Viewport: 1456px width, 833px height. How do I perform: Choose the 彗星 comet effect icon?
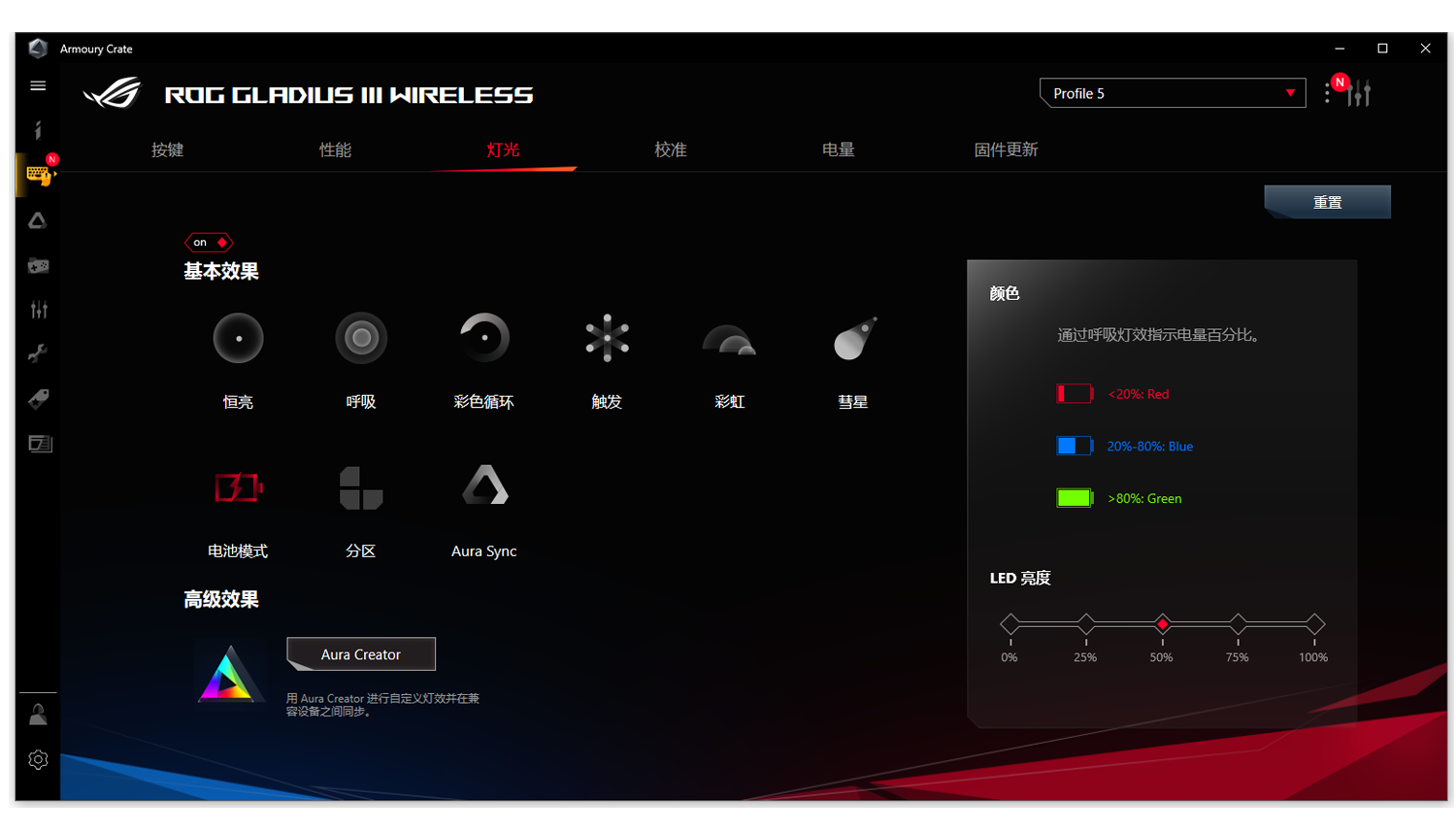pos(854,339)
